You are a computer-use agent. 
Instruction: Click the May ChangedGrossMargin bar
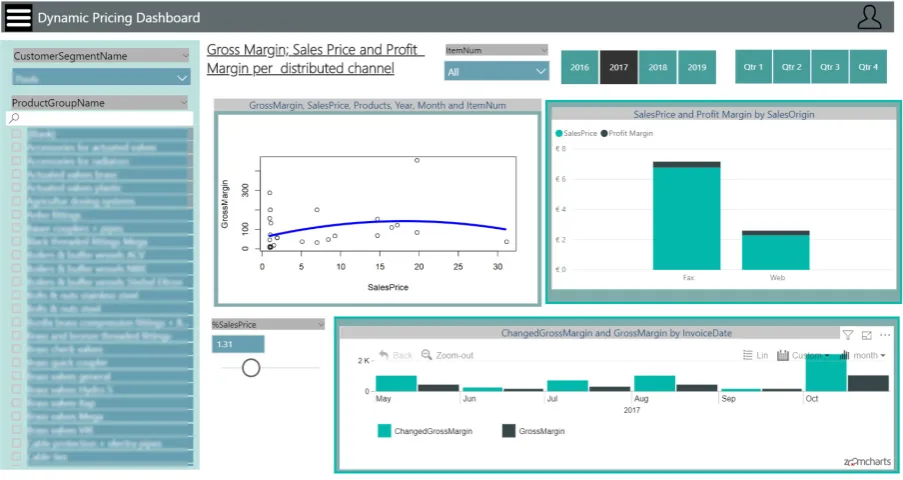click(x=396, y=384)
